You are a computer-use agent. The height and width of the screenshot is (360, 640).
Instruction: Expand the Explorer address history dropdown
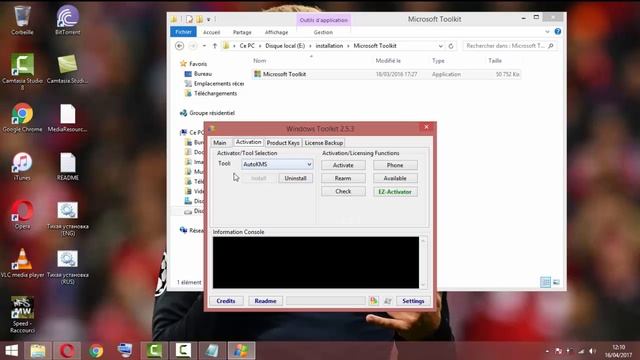click(x=440, y=46)
